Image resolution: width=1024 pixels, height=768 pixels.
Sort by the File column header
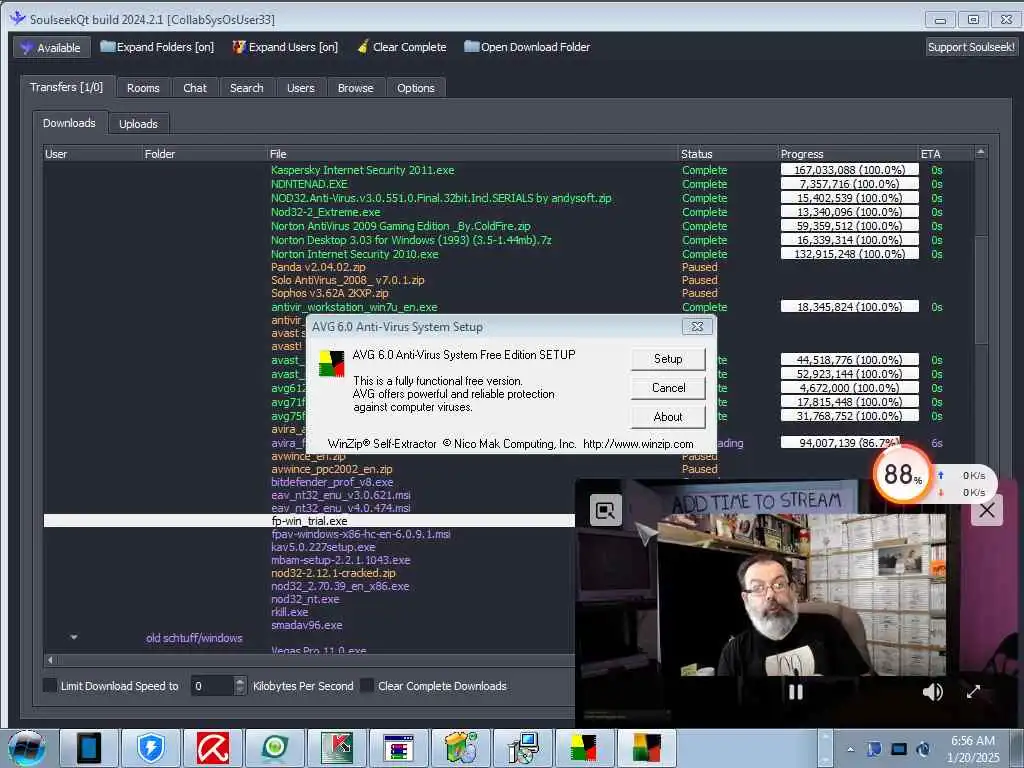[473, 154]
